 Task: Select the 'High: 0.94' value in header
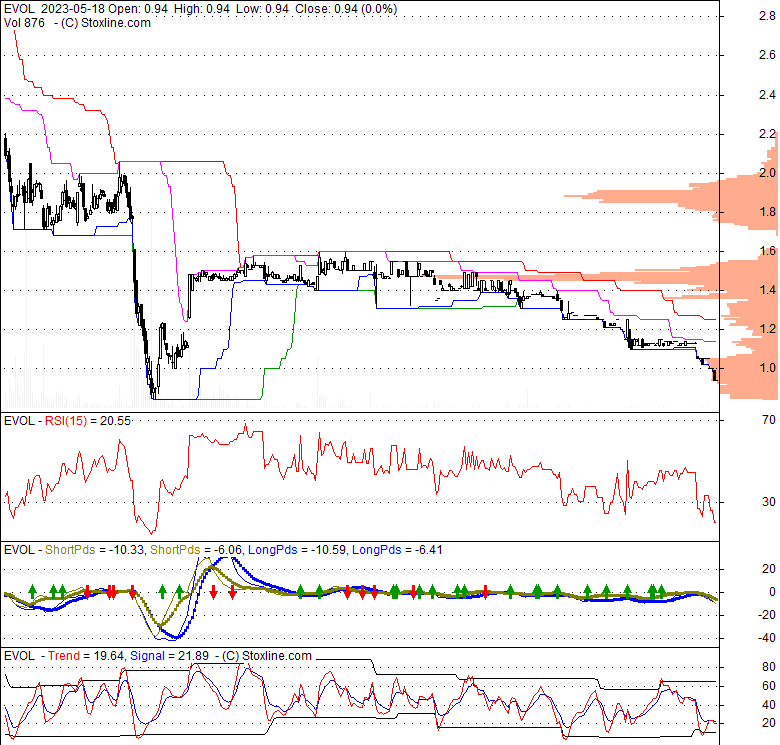tap(200, 9)
